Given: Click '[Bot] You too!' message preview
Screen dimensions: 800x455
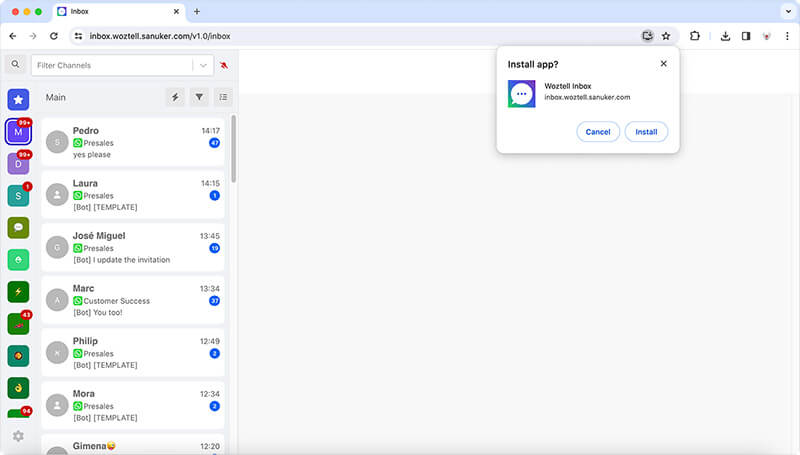Looking at the screenshot, I should 98,312.
